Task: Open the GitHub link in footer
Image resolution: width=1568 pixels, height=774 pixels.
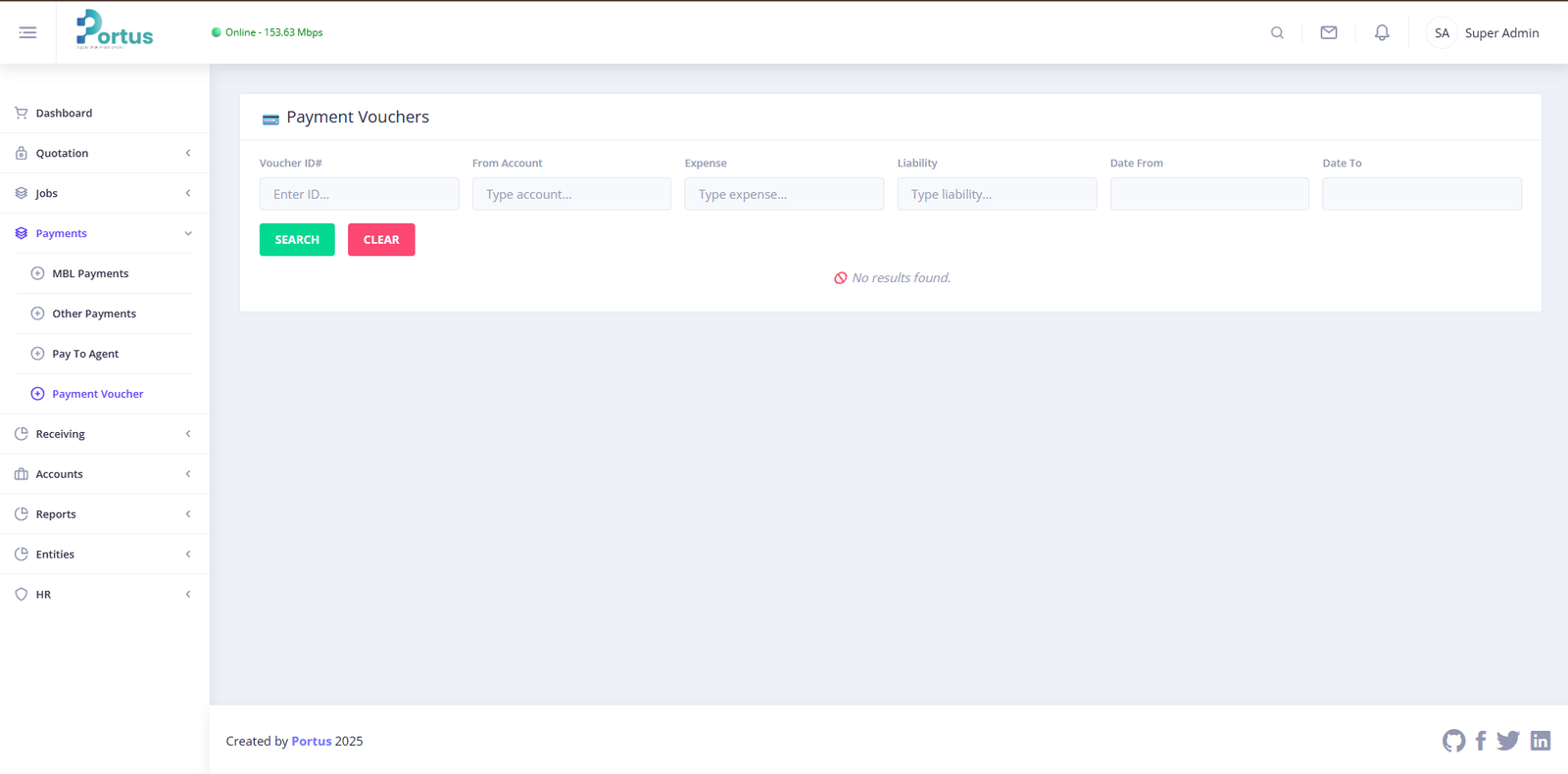Action: pyautogui.click(x=1453, y=741)
